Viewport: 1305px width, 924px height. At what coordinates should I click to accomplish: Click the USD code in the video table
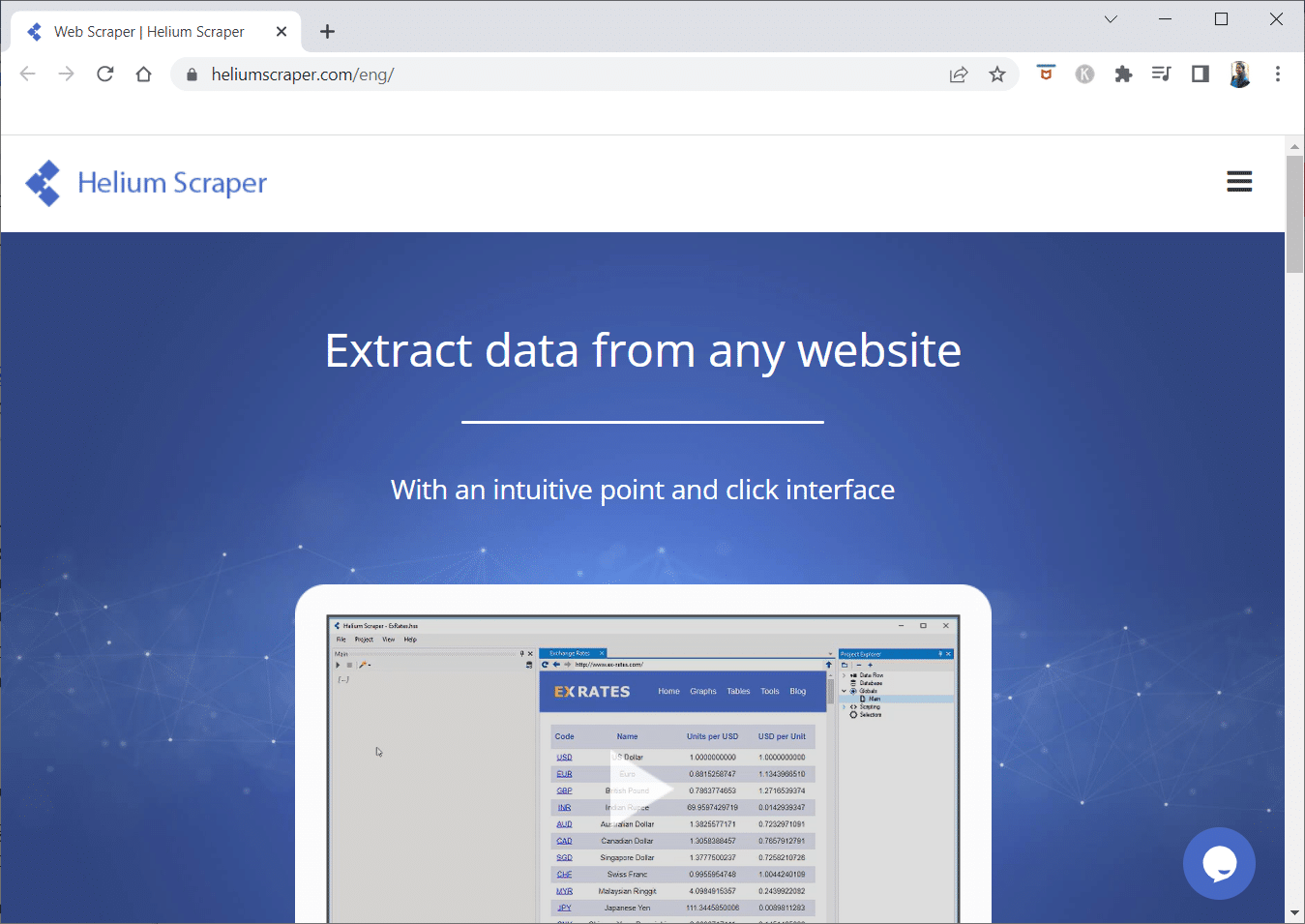click(564, 758)
